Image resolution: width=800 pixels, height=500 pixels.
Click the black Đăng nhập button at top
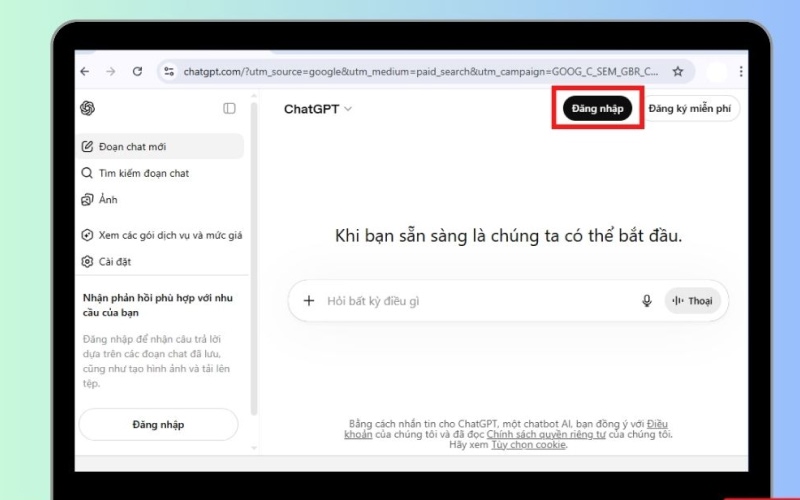597,108
